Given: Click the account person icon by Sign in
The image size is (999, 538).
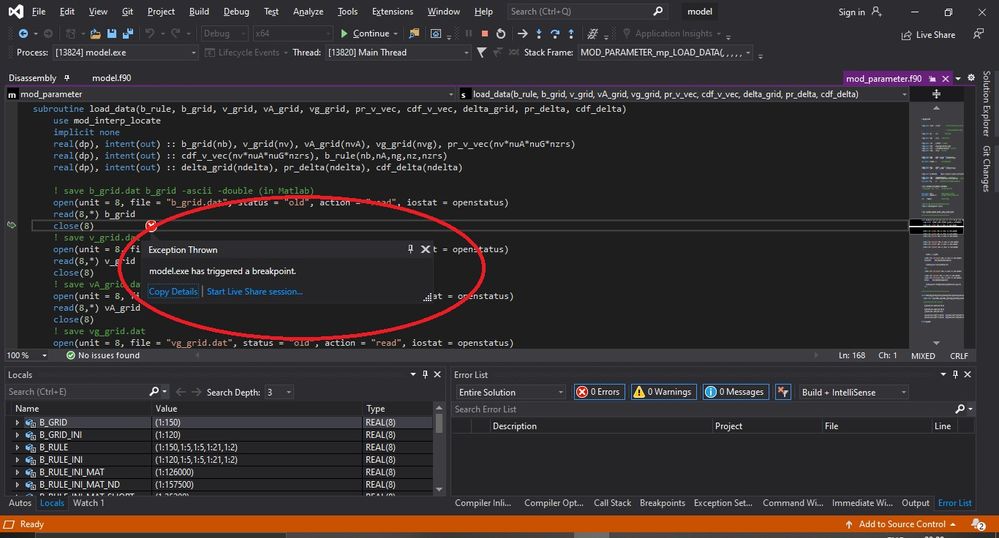Looking at the screenshot, I should tap(877, 11).
